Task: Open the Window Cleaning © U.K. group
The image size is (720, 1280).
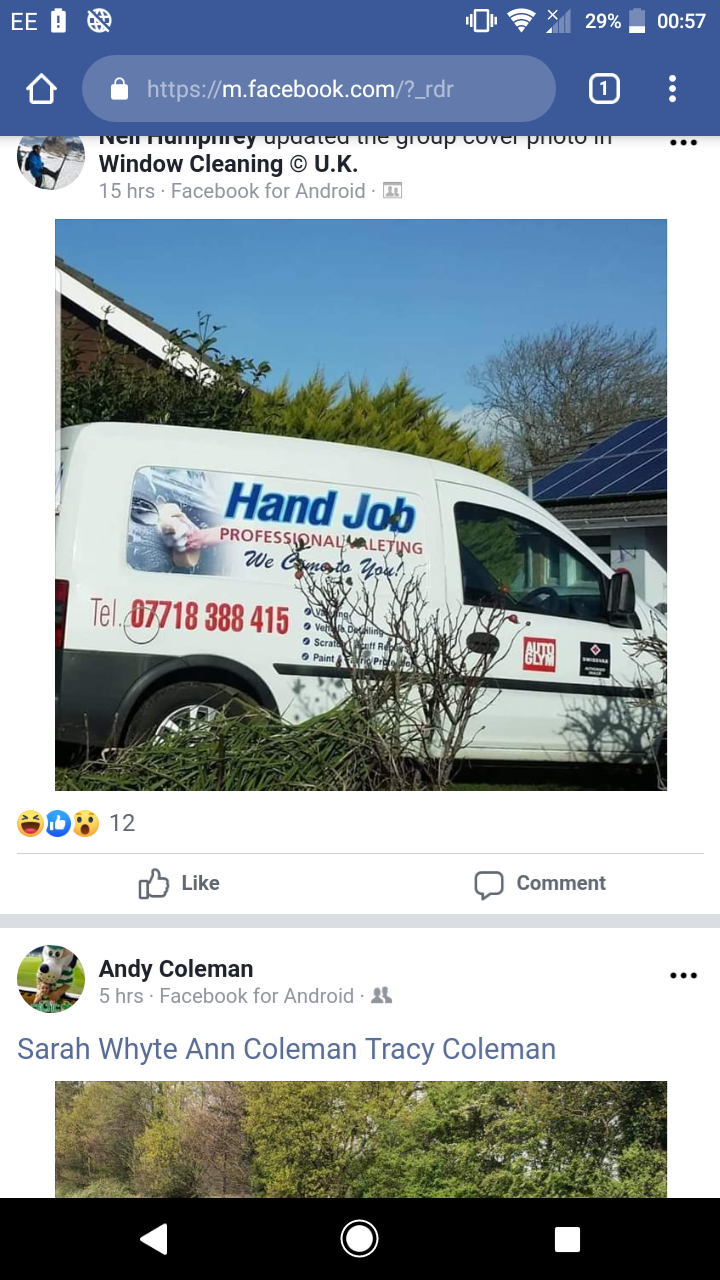Action: pyautogui.click(x=228, y=164)
